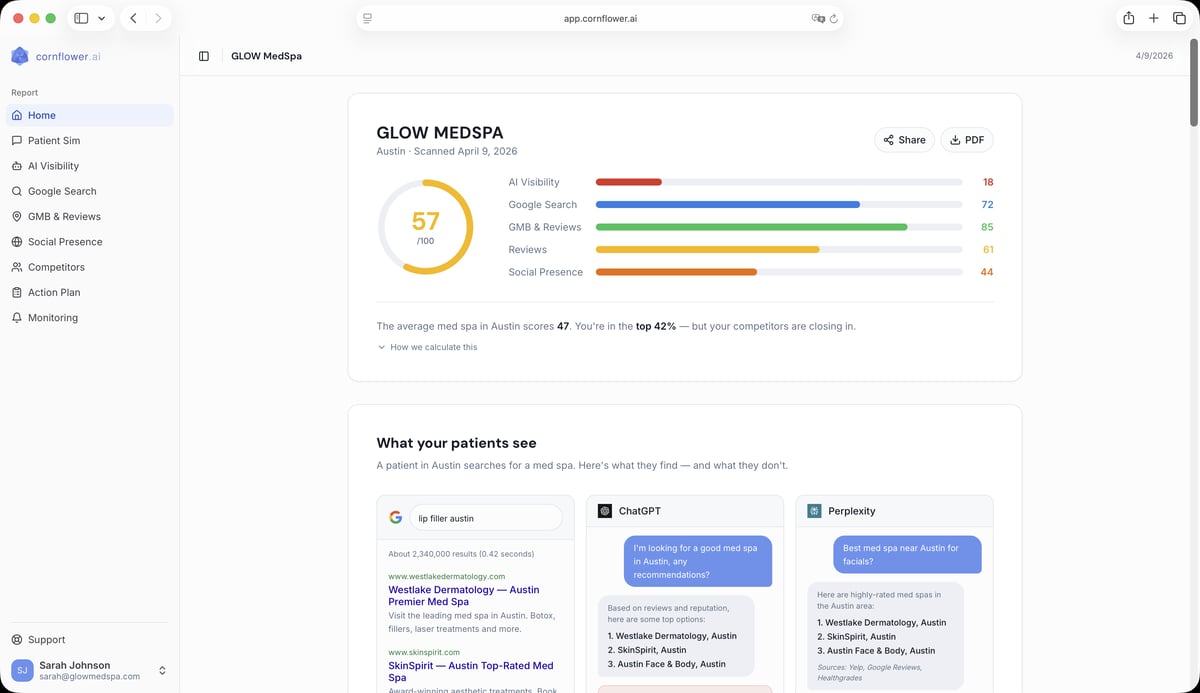Click the AI Visibility red progress bar
The height and width of the screenshot is (693, 1200).
tap(629, 182)
